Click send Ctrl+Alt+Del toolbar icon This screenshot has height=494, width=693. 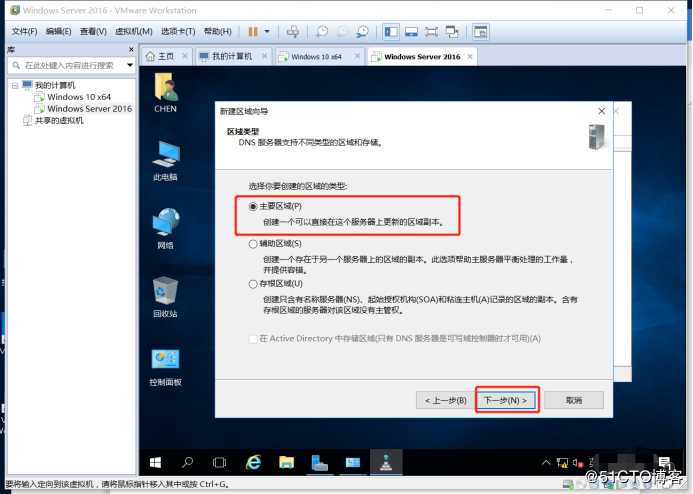[x=293, y=32]
